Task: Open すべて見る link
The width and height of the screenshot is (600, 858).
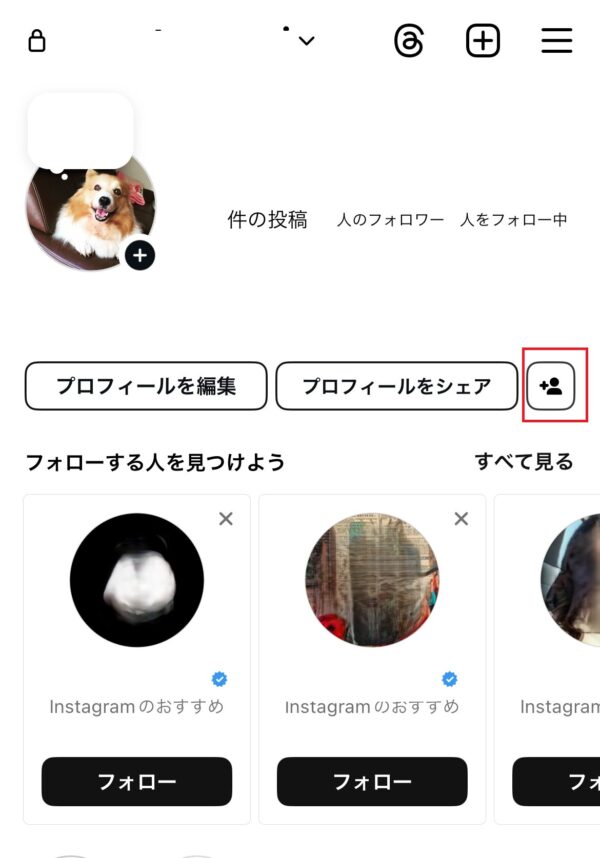Action: (524, 462)
